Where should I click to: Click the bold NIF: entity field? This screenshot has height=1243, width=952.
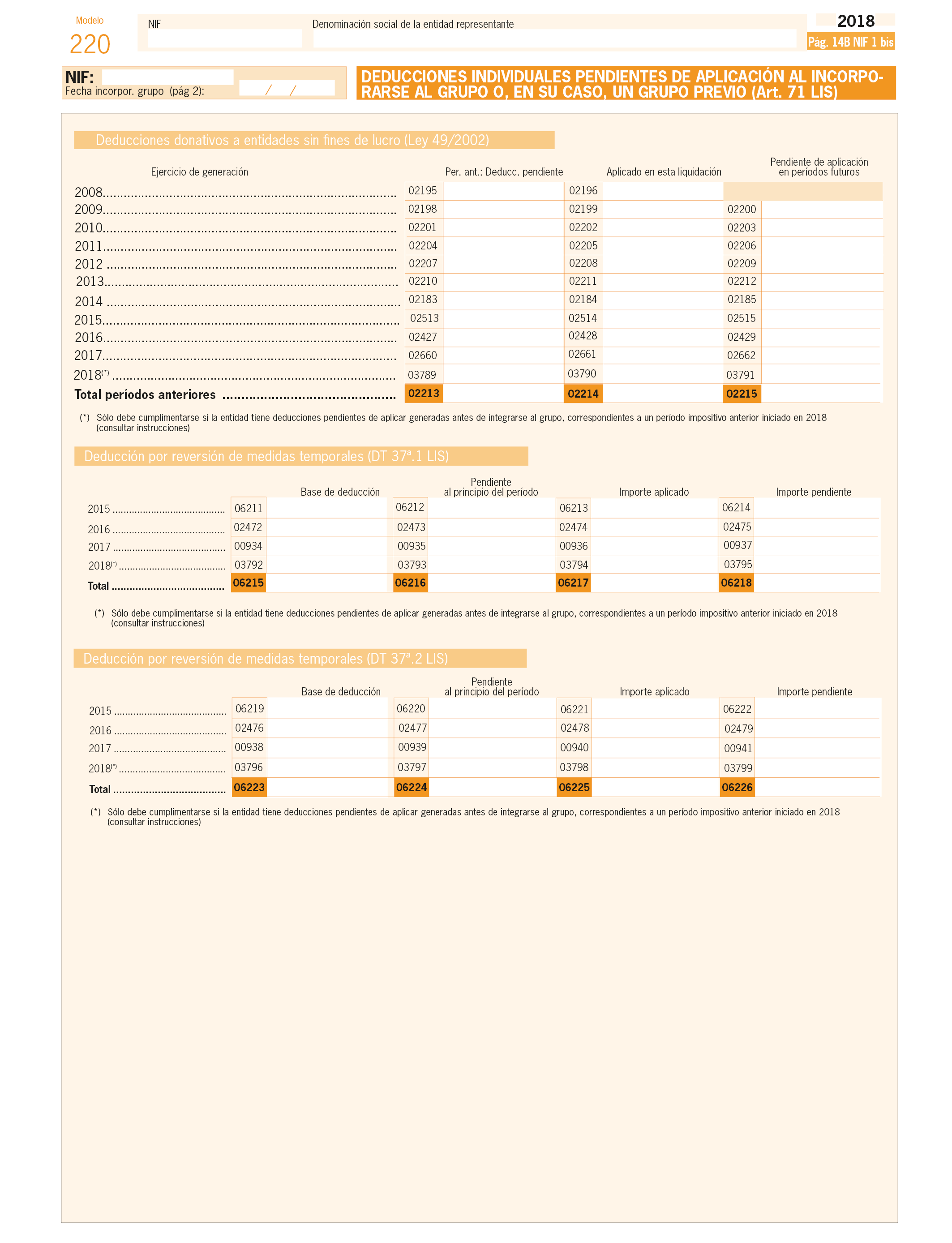[x=168, y=77]
